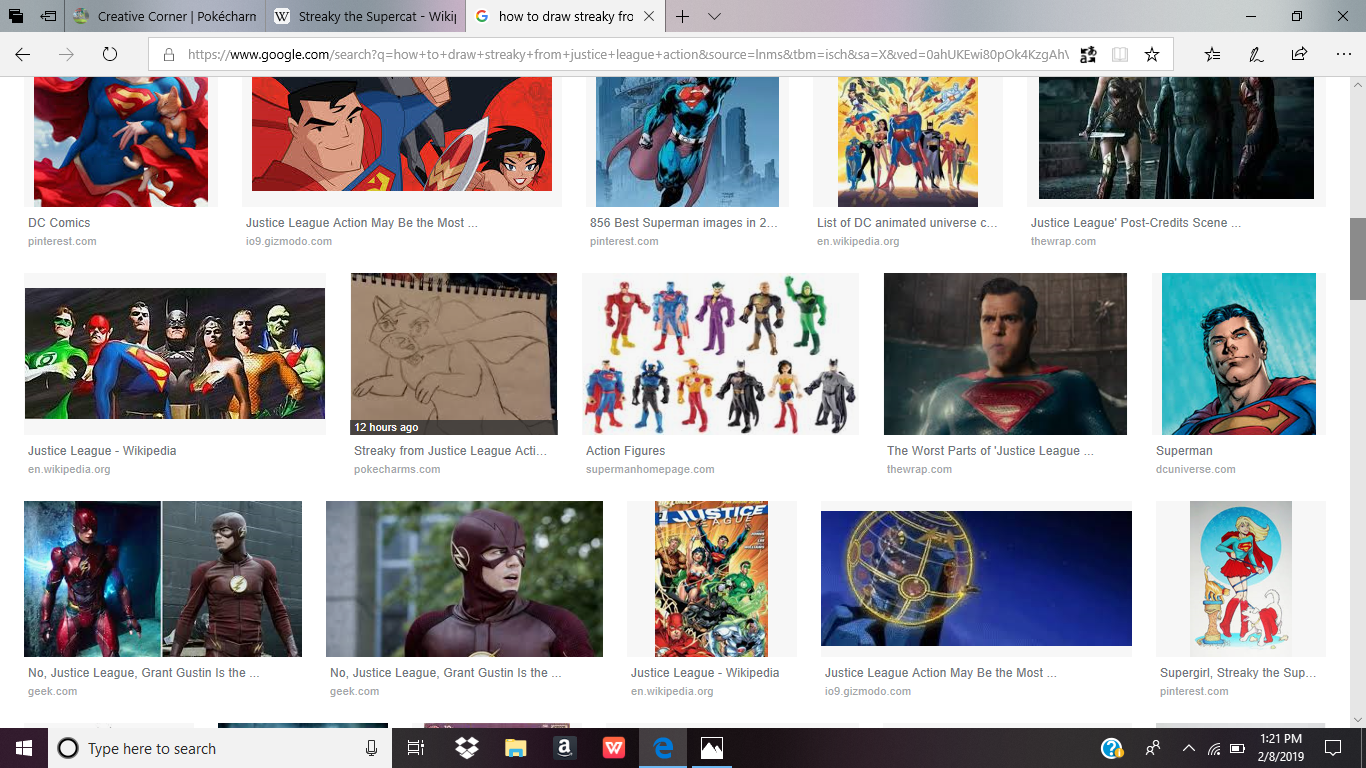The image size is (1366, 768).
Task: Visit dcuniverse.com source link
Action: coord(1196,469)
